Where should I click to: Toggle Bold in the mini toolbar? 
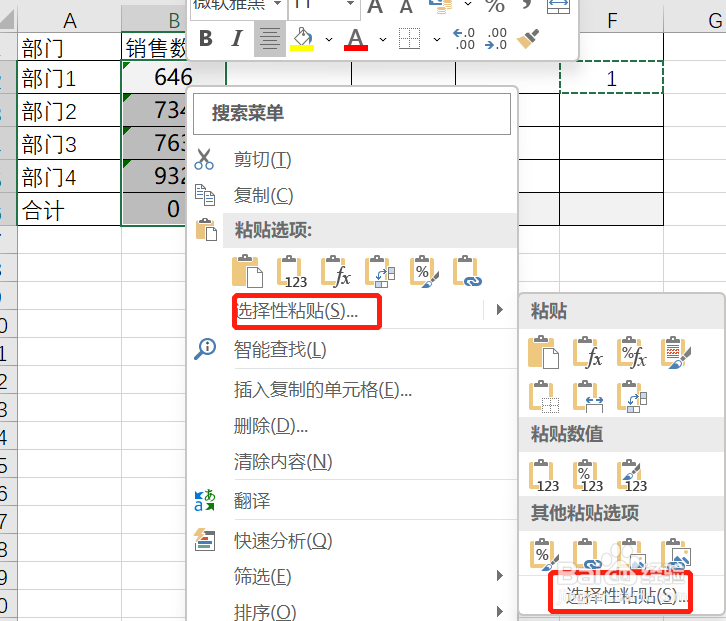click(x=206, y=39)
